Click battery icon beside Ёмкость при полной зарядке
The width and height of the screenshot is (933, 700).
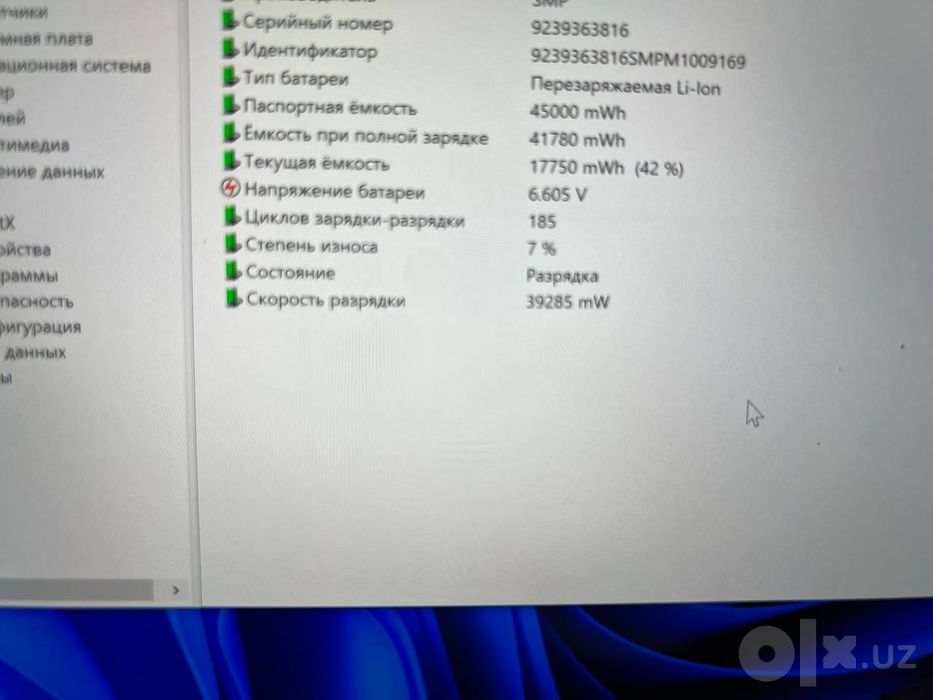[231, 133]
